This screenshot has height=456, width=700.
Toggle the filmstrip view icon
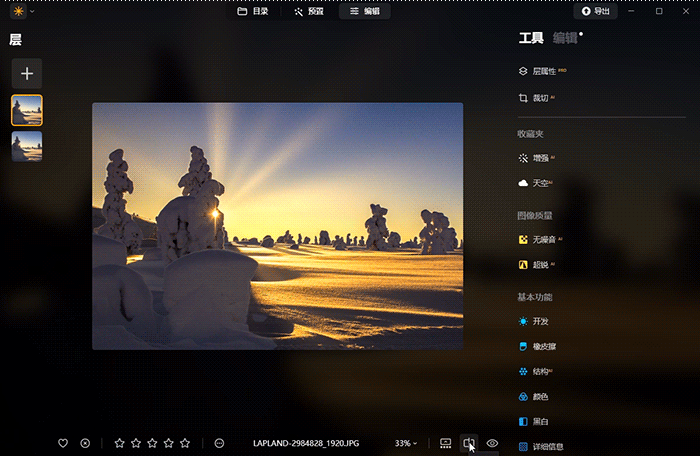446,443
